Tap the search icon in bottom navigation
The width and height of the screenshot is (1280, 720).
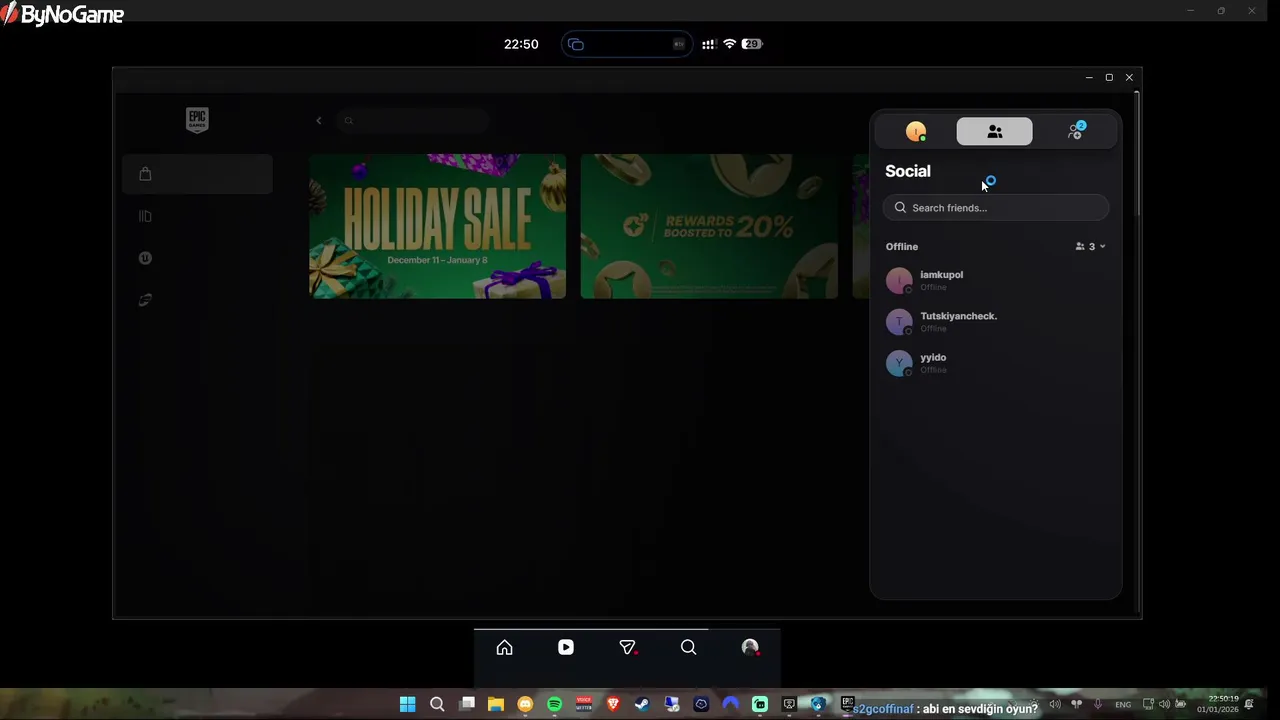pos(688,648)
